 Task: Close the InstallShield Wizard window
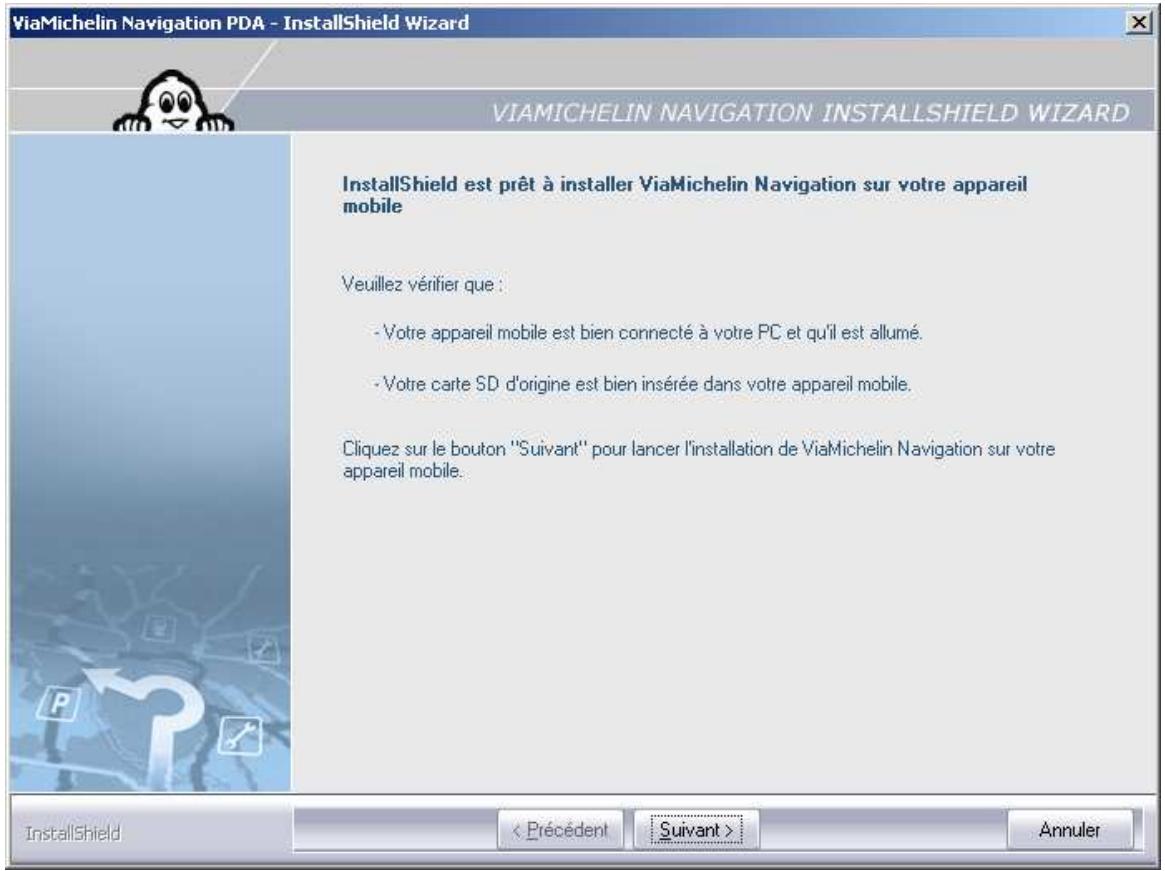tap(1139, 23)
